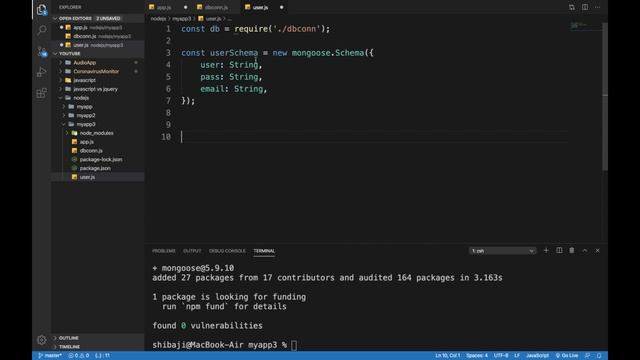Collapse the nodejs folder
Viewport: 640px width, 360px height.
(98, 98)
